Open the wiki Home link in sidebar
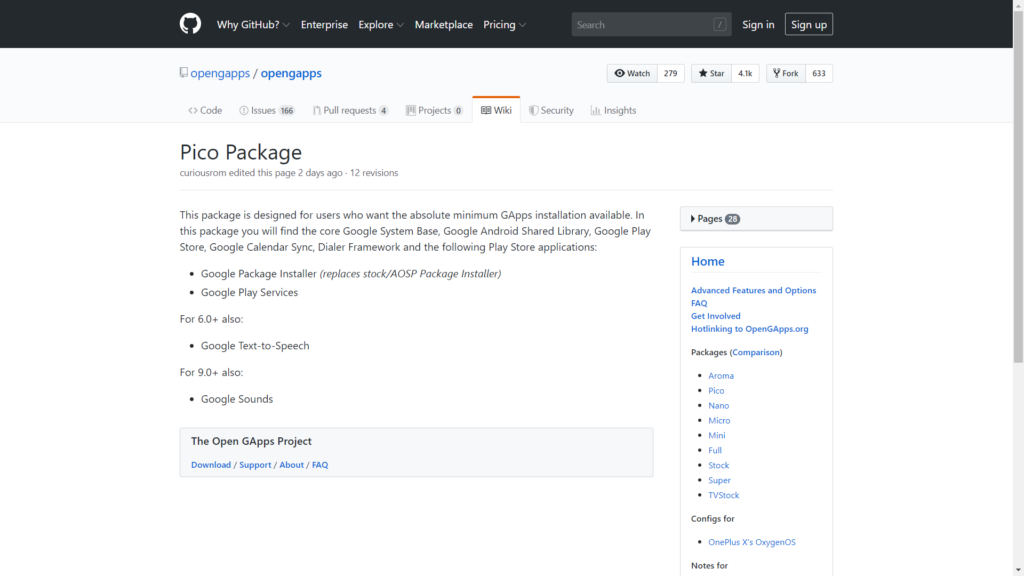 708,261
